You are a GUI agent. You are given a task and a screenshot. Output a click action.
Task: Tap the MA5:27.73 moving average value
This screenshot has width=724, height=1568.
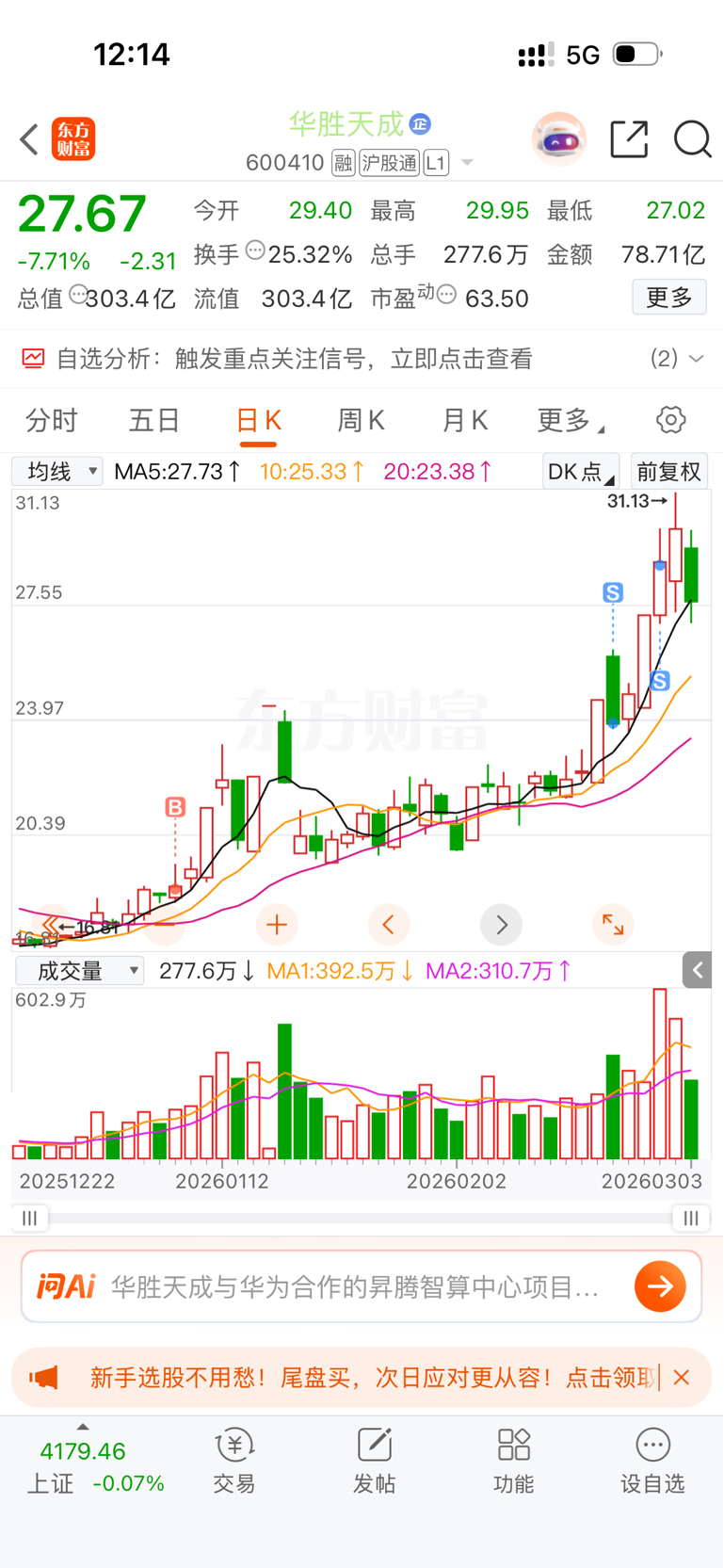[177, 471]
